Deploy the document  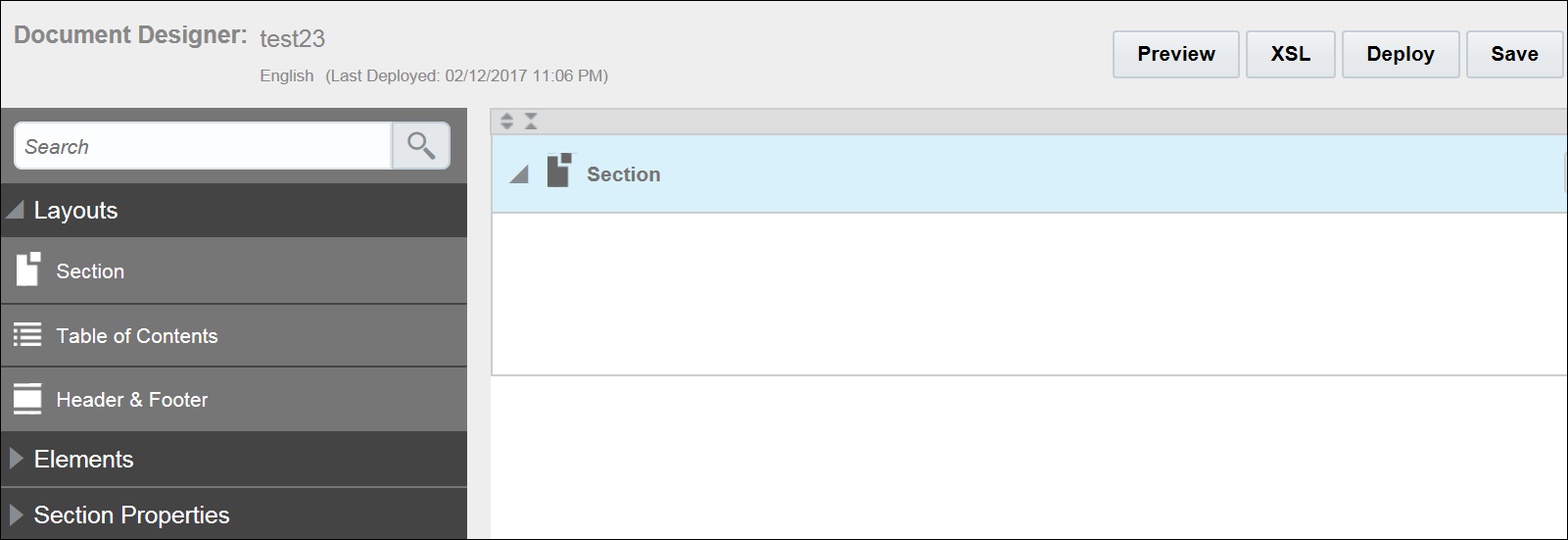click(x=1400, y=54)
